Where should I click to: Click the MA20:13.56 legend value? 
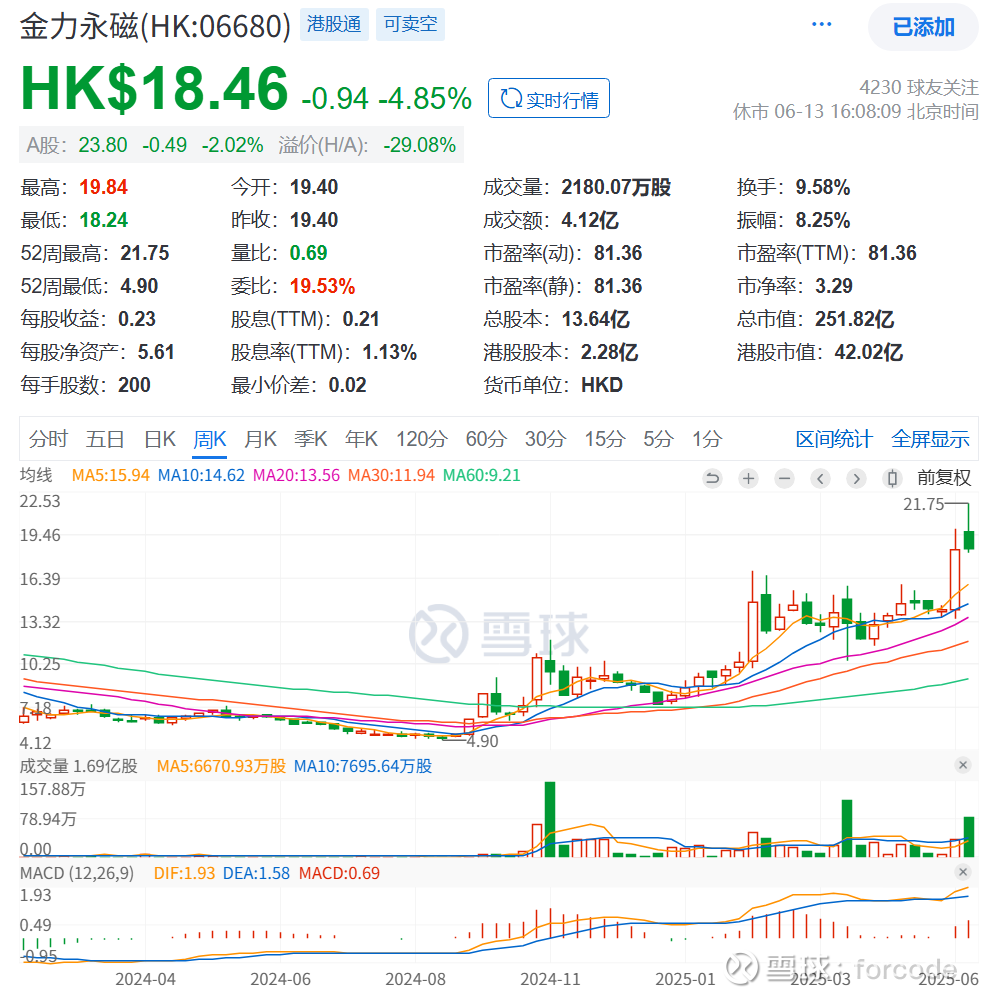click(x=296, y=475)
